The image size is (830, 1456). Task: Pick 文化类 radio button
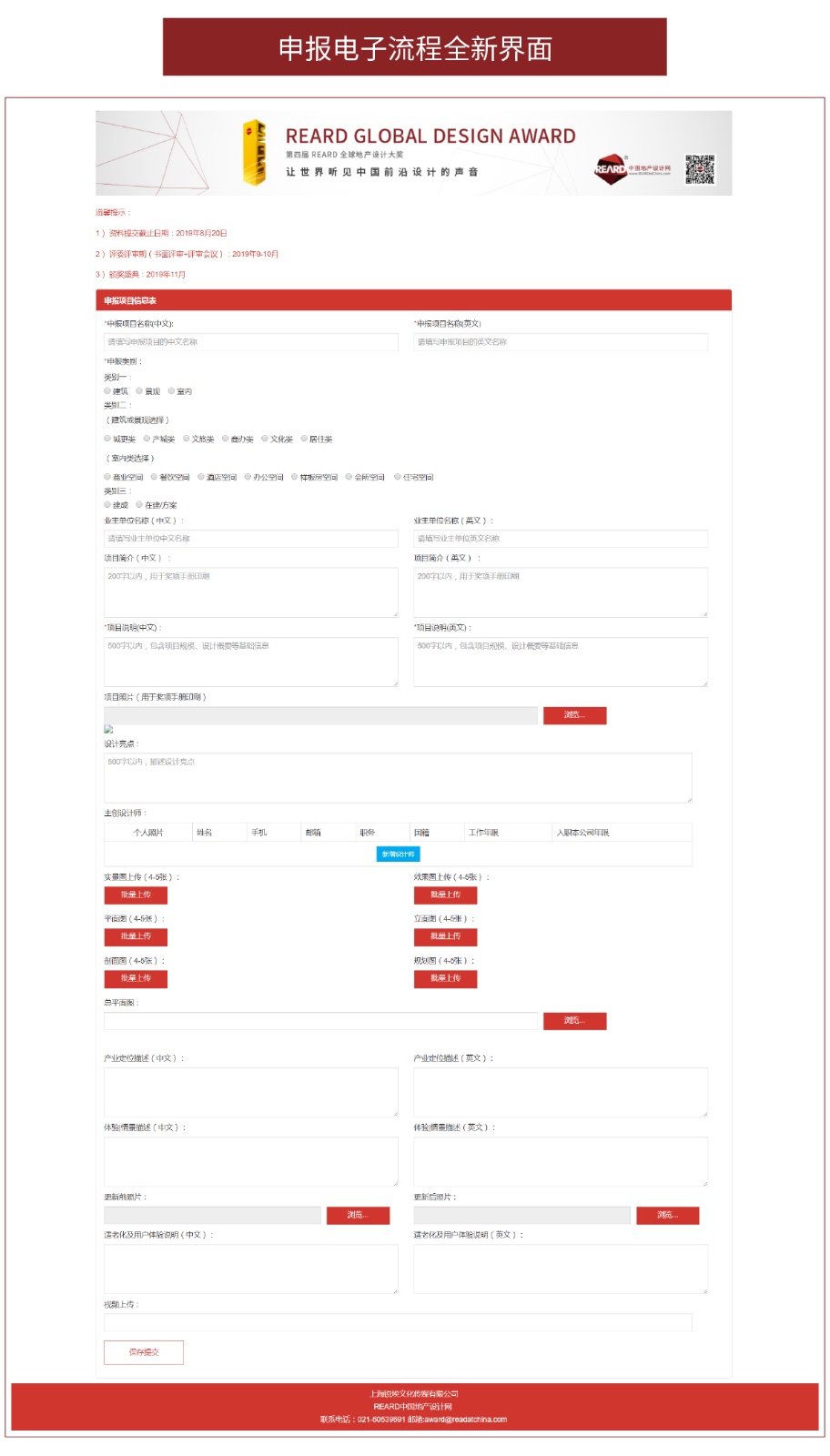pos(265,439)
